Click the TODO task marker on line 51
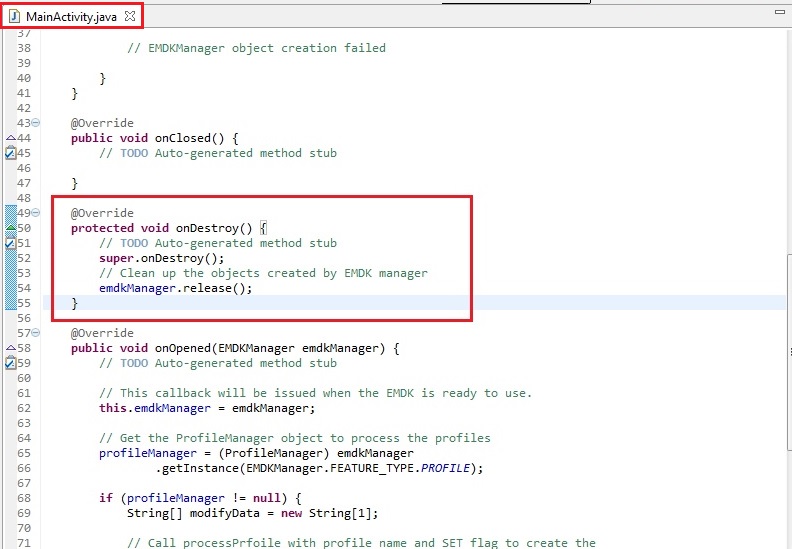Viewport: 792px width, 549px height. click(x=10, y=243)
